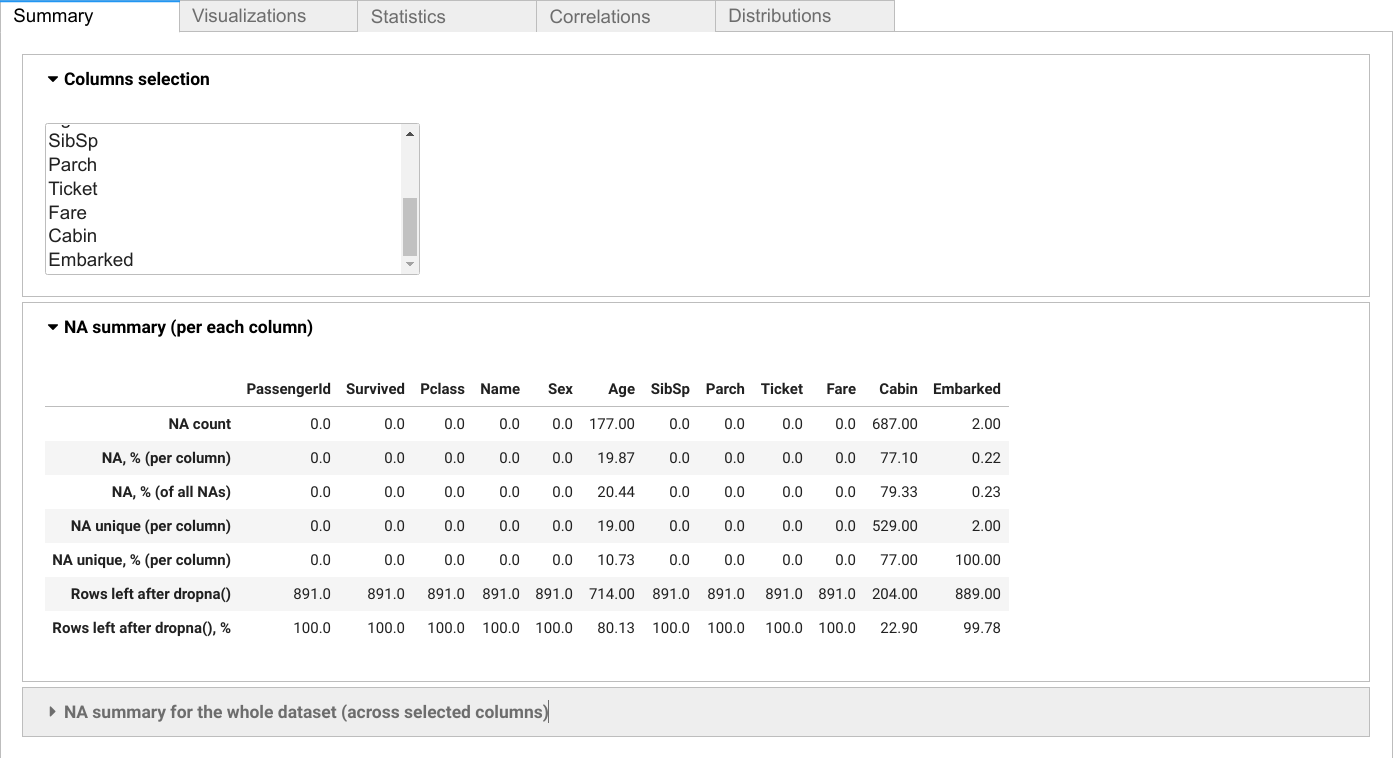The height and width of the screenshot is (758, 1393).
Task: Click the value 20.44 in Age column
Action: 616,492
